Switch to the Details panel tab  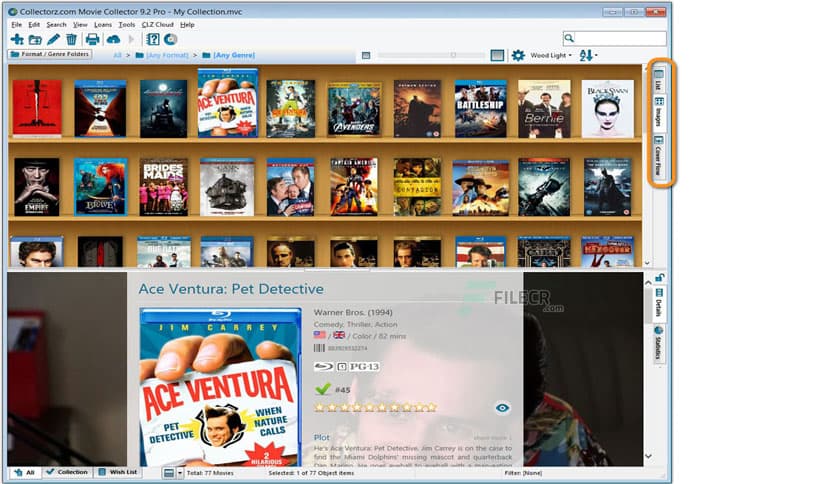pos(659,304)
